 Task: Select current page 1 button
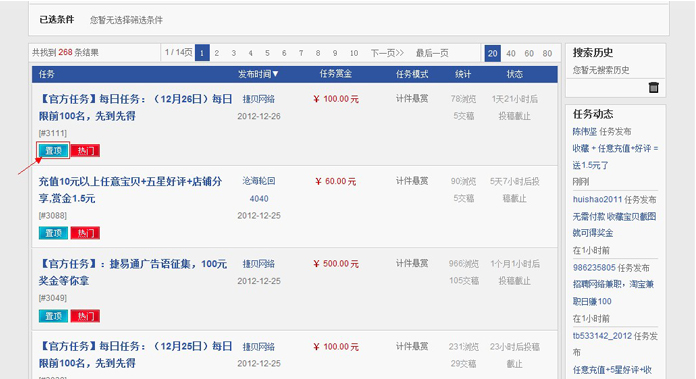[202, 53]
